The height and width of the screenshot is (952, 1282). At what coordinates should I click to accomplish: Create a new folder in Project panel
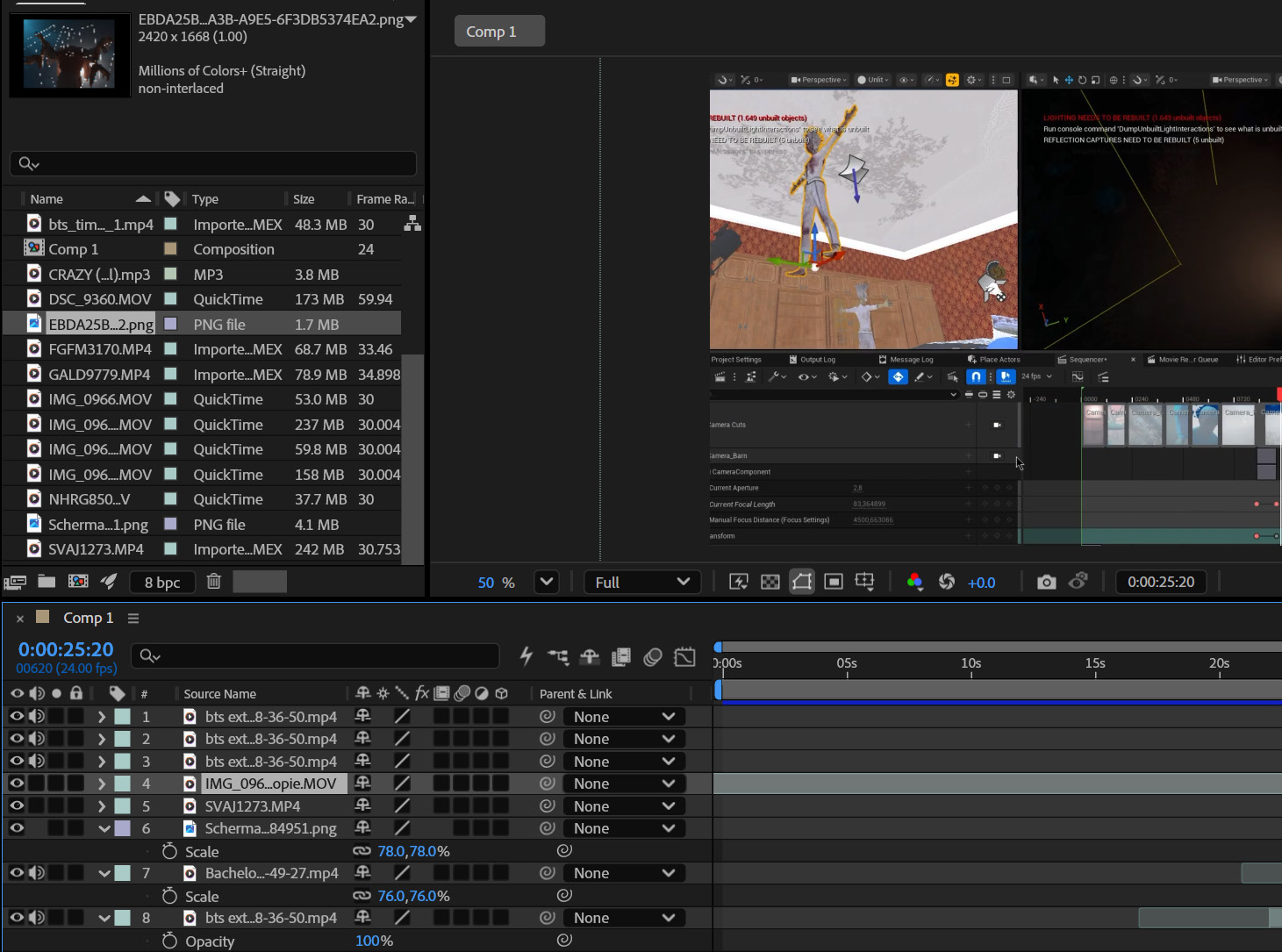click(x=47, y=581)
